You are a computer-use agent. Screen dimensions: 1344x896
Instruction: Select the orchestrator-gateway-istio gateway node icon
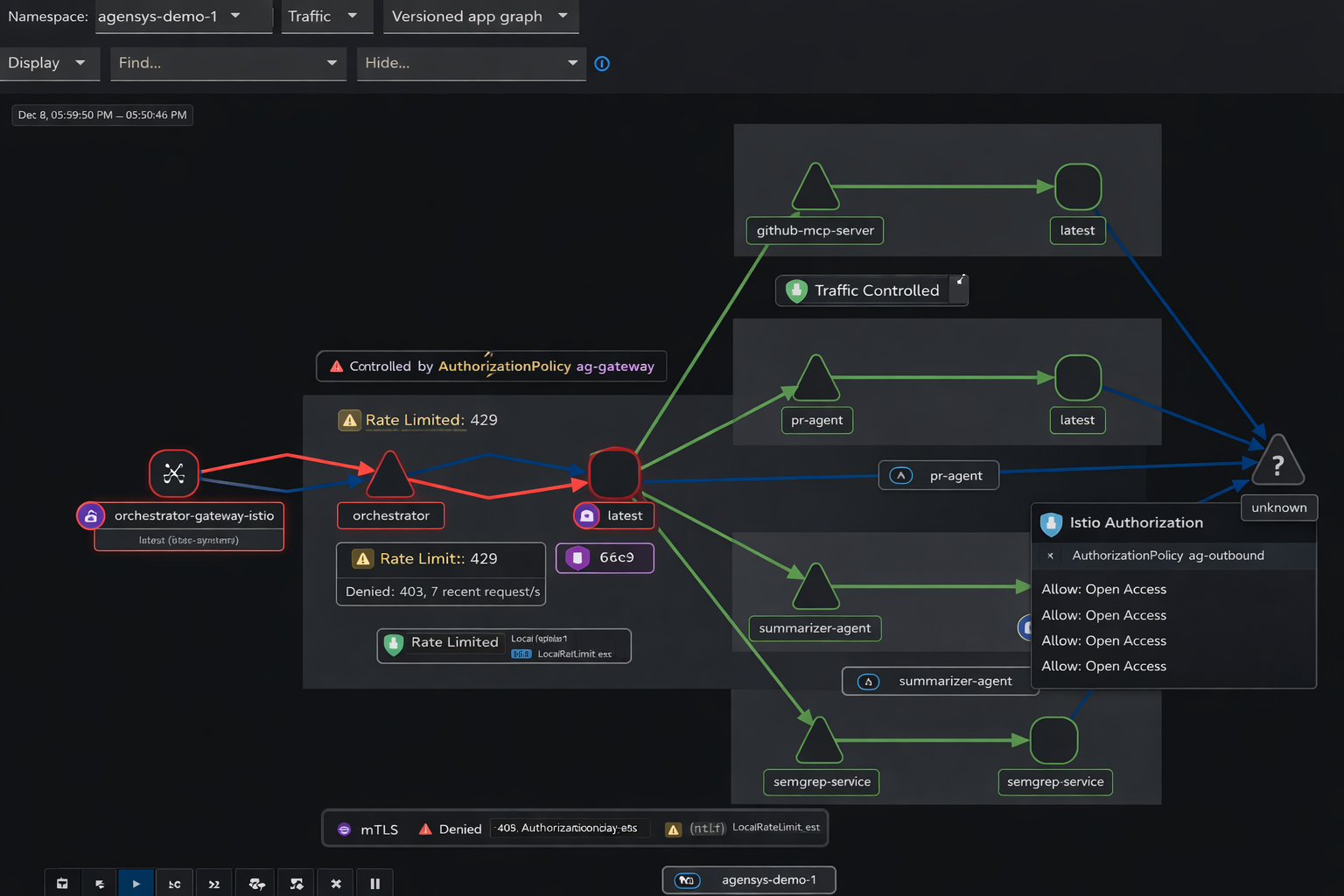point(174,473)
